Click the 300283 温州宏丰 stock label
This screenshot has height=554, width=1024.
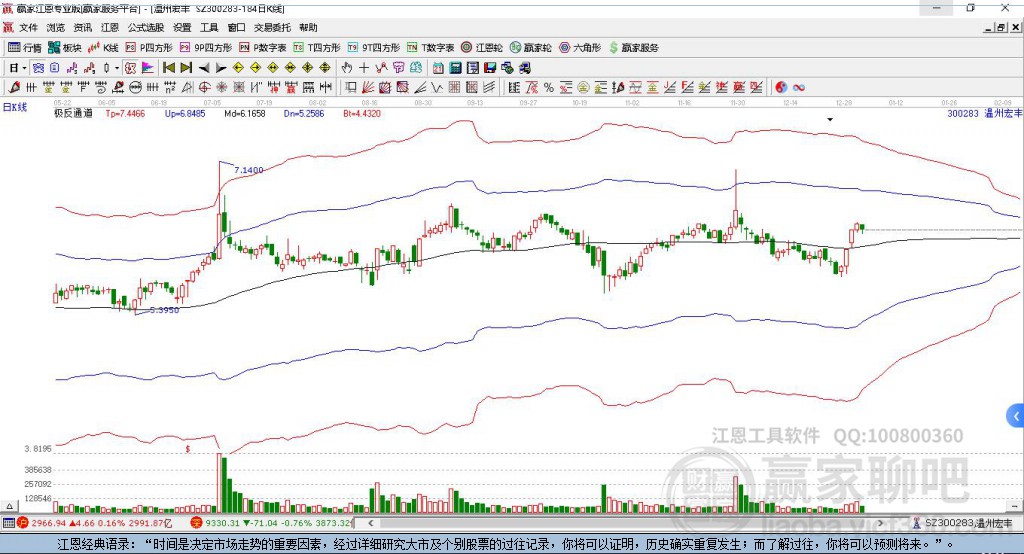(x=985, y=114)
